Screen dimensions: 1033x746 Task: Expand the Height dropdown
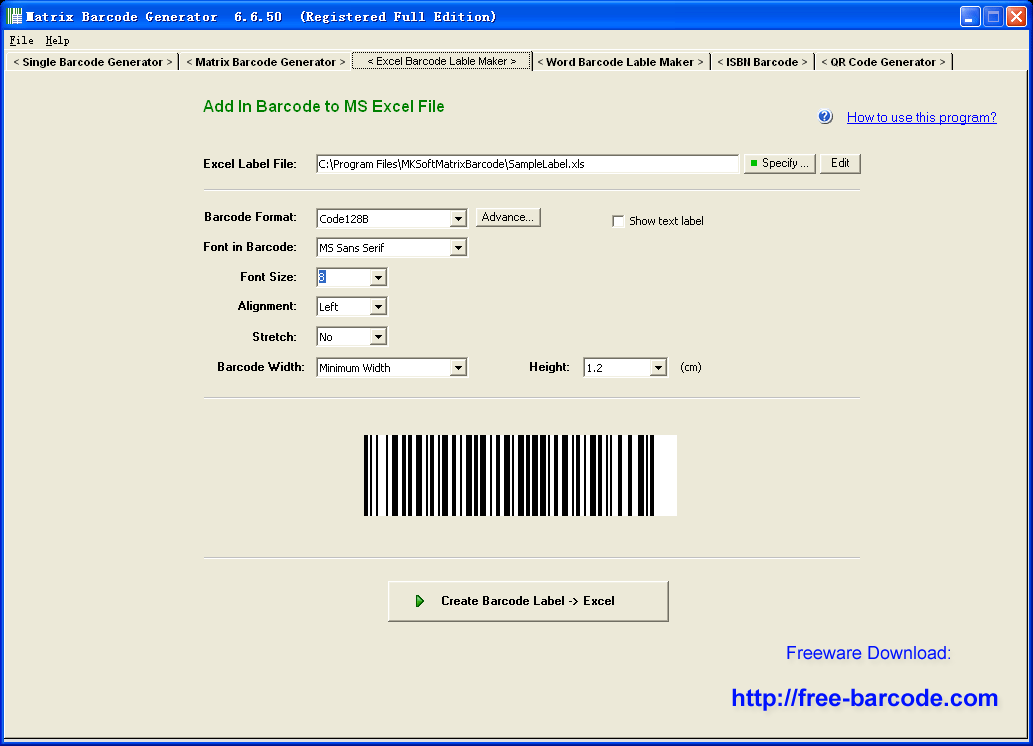pyautogui.click(x=658, y=367)
